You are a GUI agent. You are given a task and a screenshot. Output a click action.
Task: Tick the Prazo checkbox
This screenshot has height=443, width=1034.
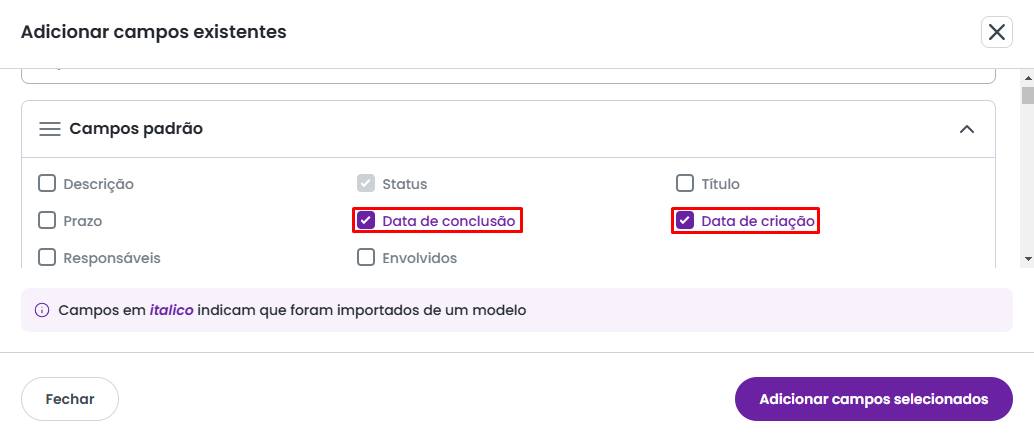pos(47,221)
